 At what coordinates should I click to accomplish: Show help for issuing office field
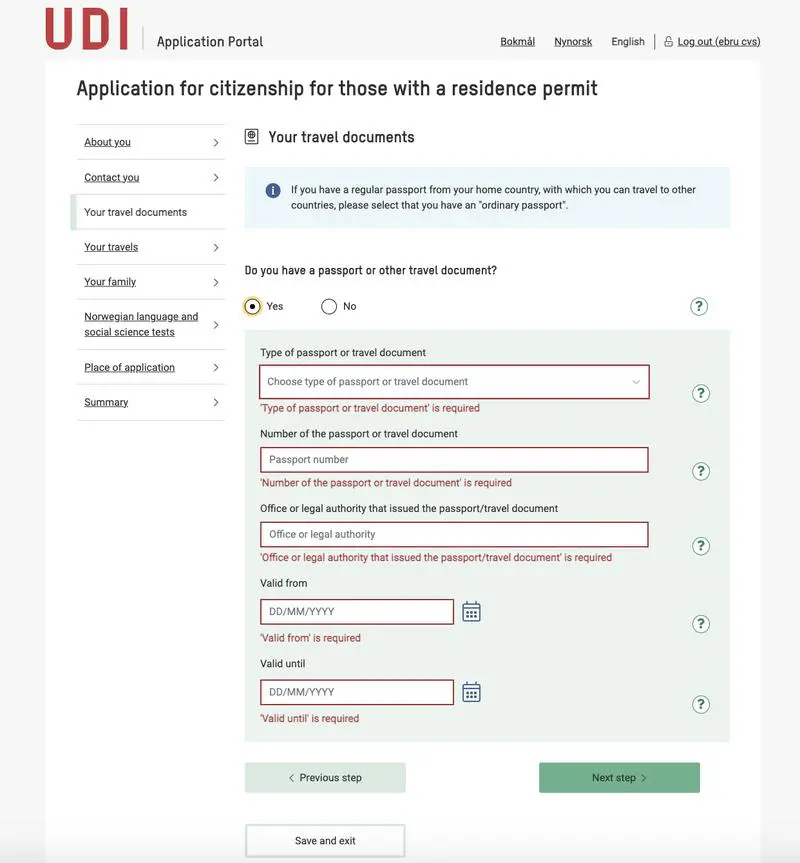pos(701,546)
